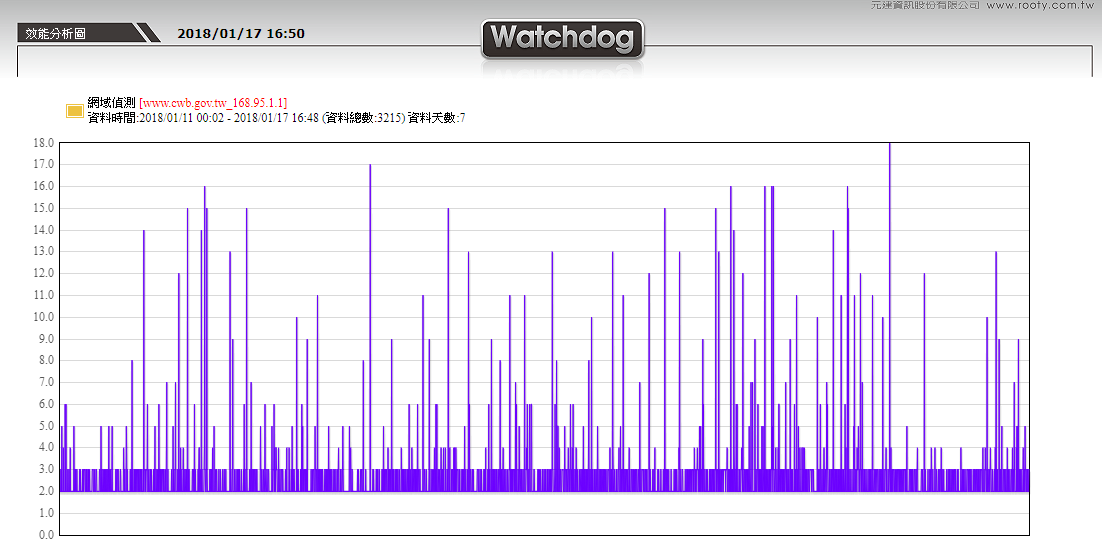Click the 元達資訊股份有限公司 company name
The width and height of the screenshot is (1102, 553).
[x=925, y=5]
